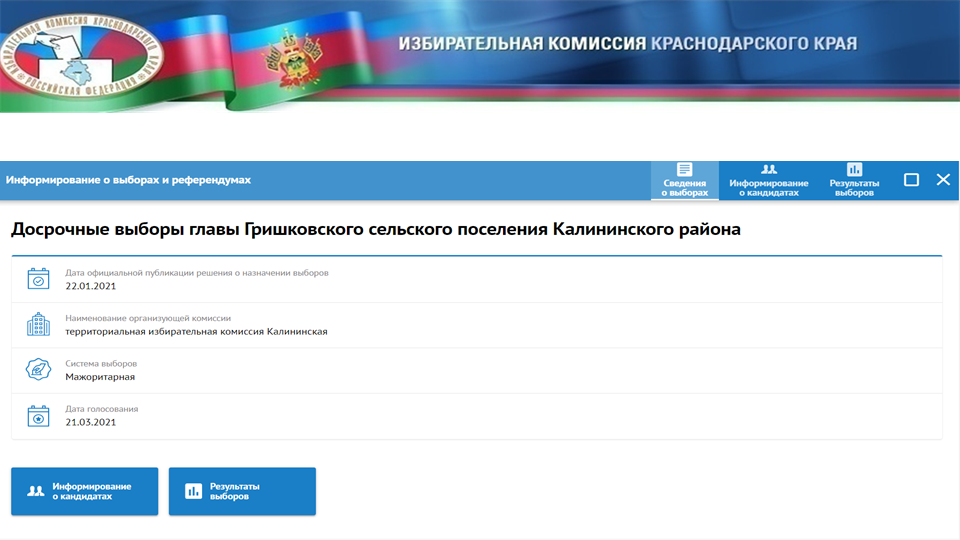Click the organizing commission building icon
The width and height of the screenshot is (960, 540).
[x=38, y=325]
